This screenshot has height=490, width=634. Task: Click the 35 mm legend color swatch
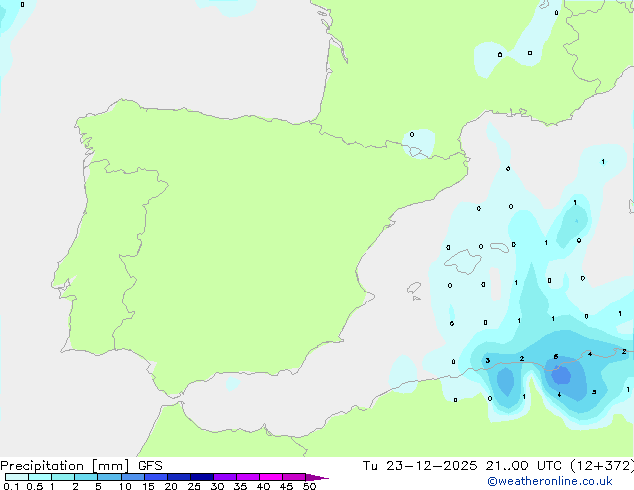click(x=247, y=477)
